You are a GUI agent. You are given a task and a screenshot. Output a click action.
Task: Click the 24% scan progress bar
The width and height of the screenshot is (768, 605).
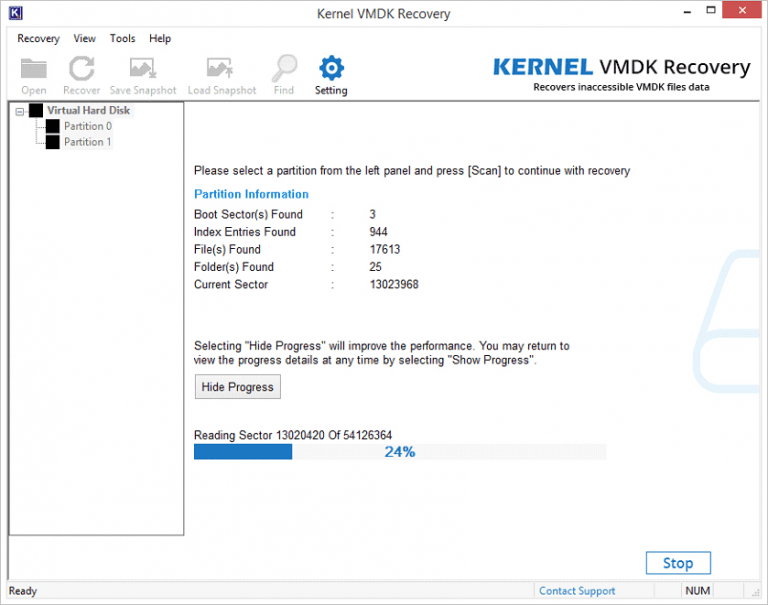click(399, 452)
